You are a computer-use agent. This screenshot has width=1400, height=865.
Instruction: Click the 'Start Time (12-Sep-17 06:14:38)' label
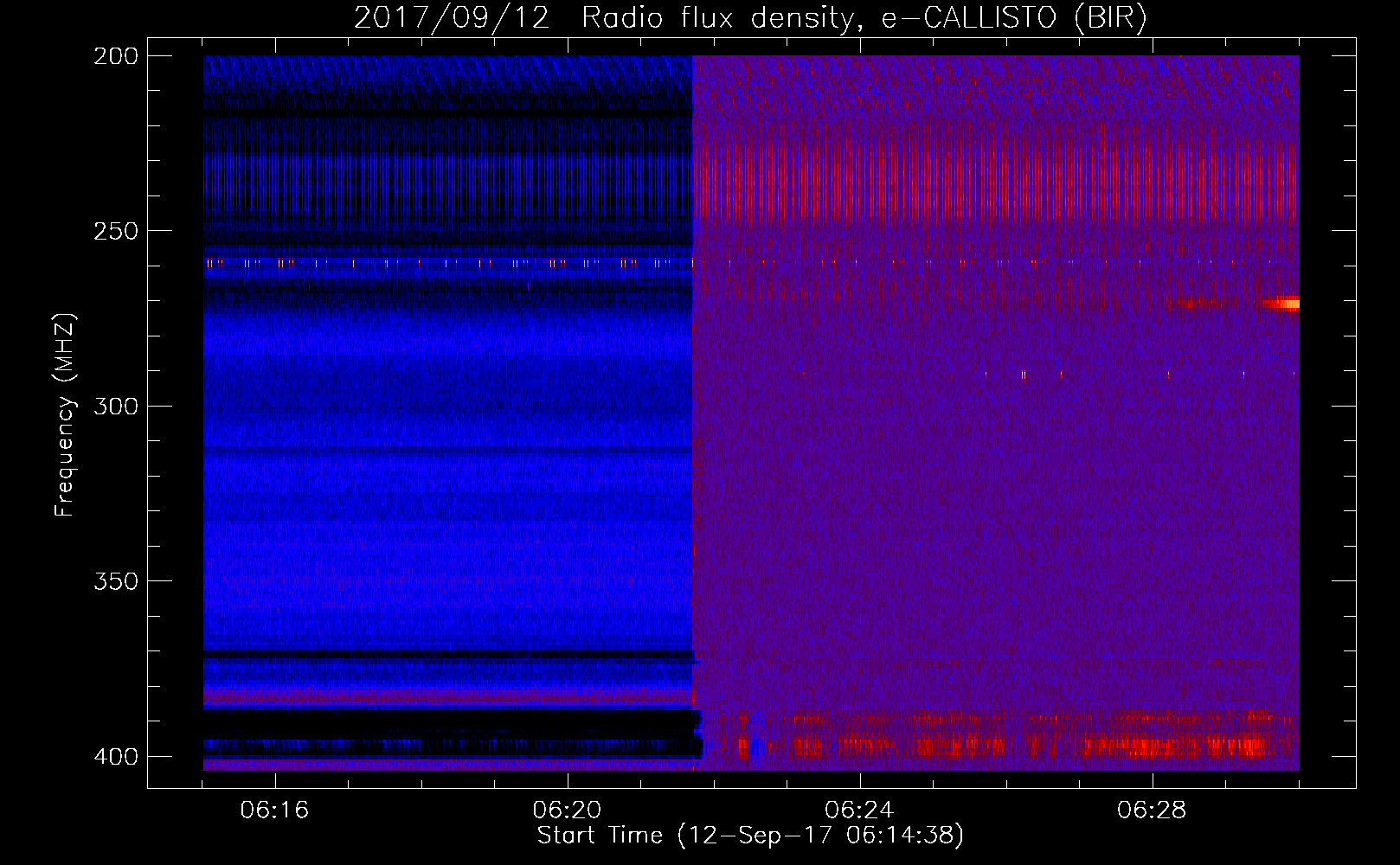point(750,836)
